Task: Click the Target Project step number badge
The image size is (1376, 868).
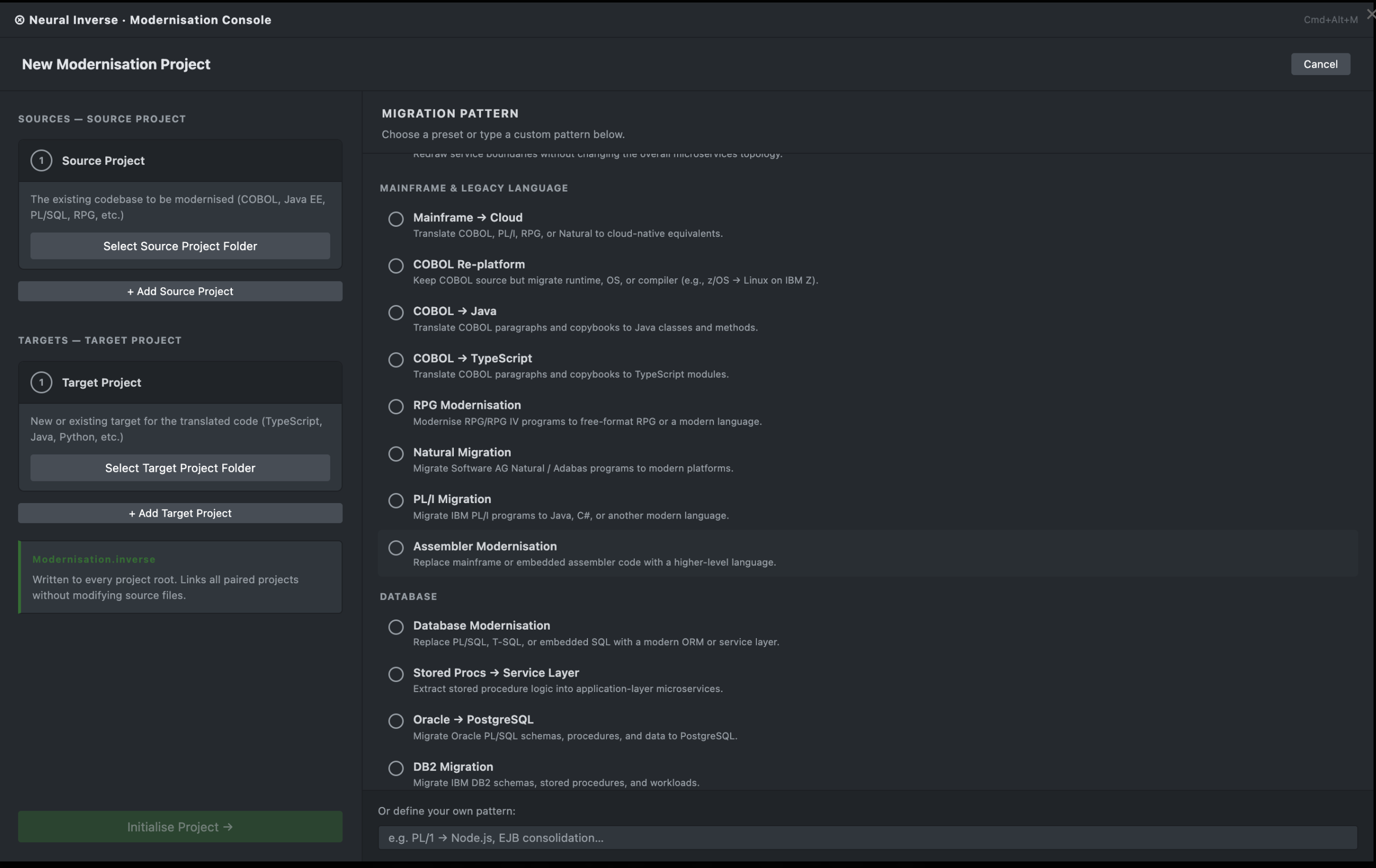Action: pyautogui.click(x=41, y=382)
